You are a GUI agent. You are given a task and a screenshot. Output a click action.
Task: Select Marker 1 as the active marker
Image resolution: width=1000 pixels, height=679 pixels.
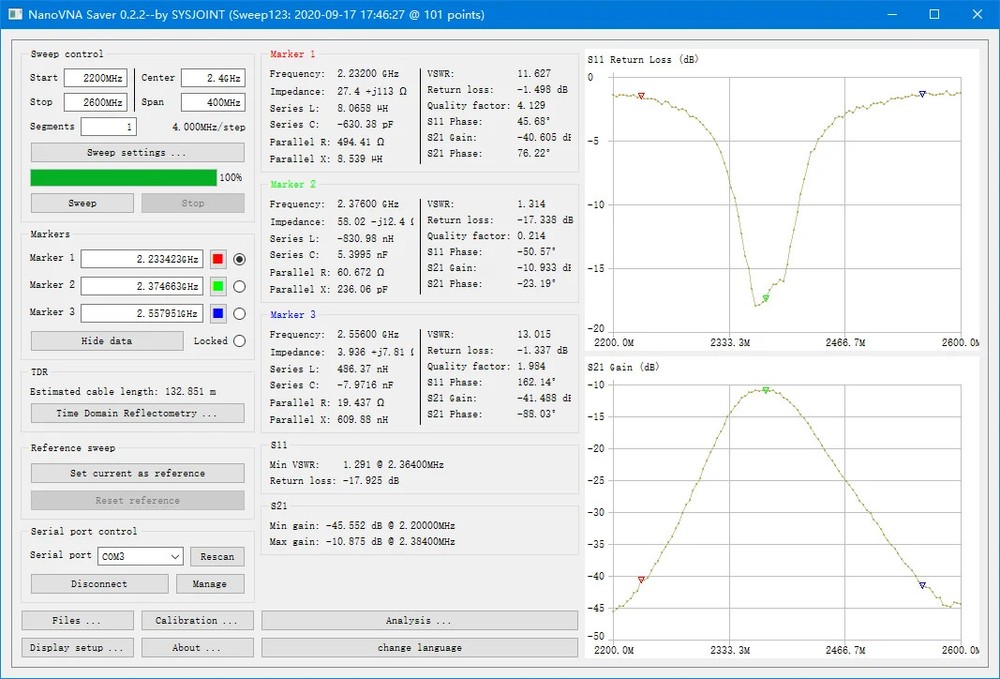pos(238,258)
